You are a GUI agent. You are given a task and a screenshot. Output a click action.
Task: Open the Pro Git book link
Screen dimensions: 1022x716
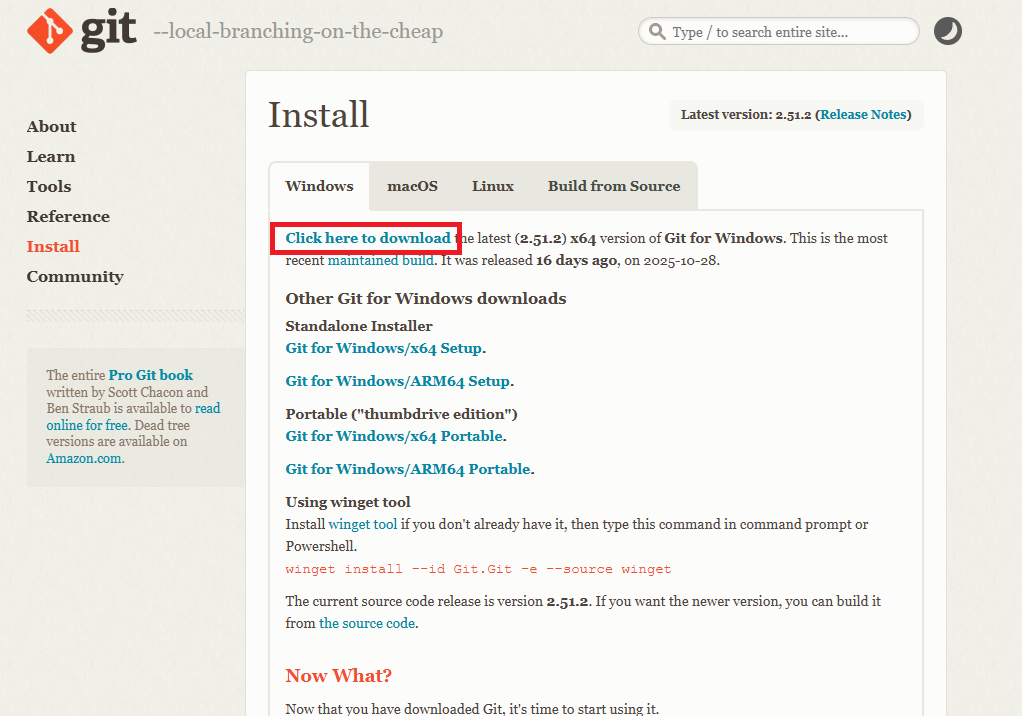[150, 375]
